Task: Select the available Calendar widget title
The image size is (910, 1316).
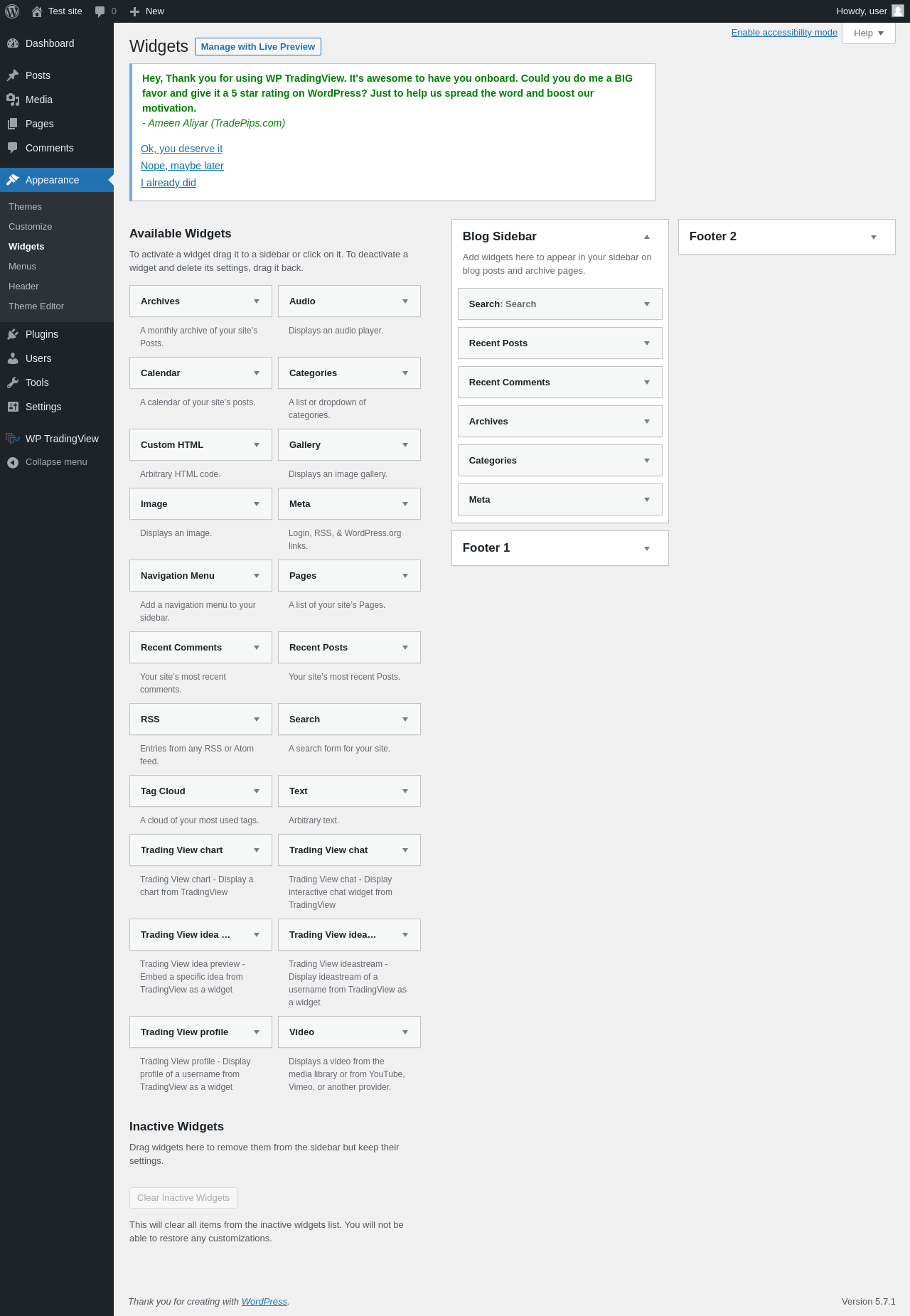Action: click(161, 373)
